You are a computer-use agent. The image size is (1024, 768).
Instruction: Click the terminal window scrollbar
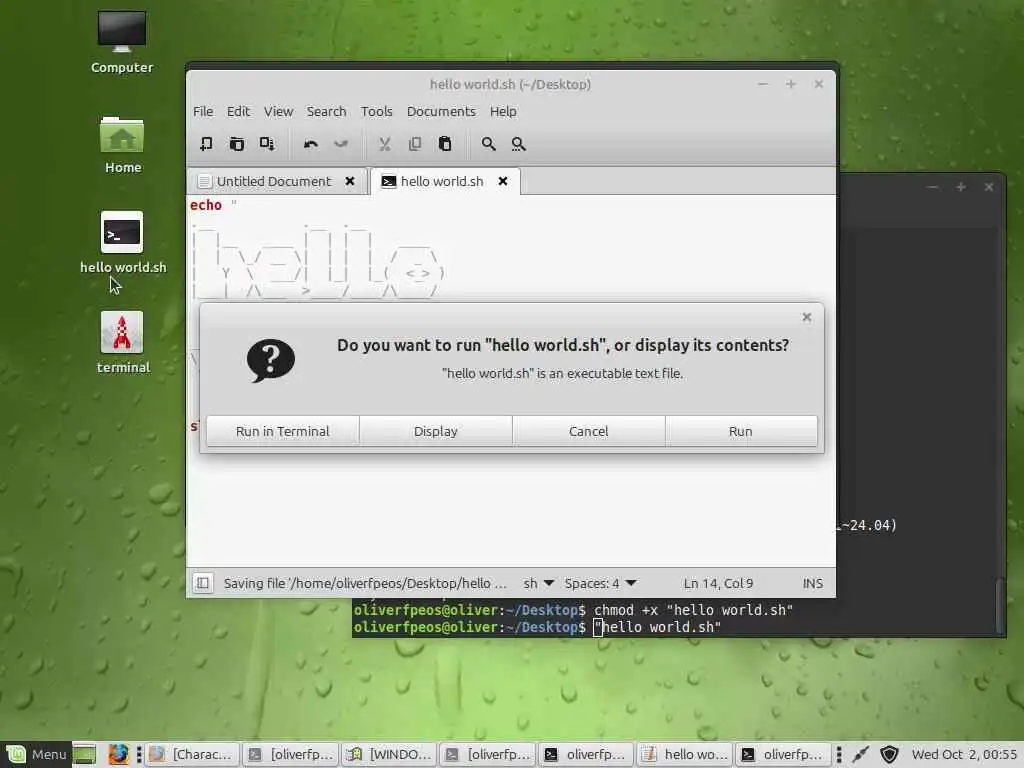(x=1000, y=605)
